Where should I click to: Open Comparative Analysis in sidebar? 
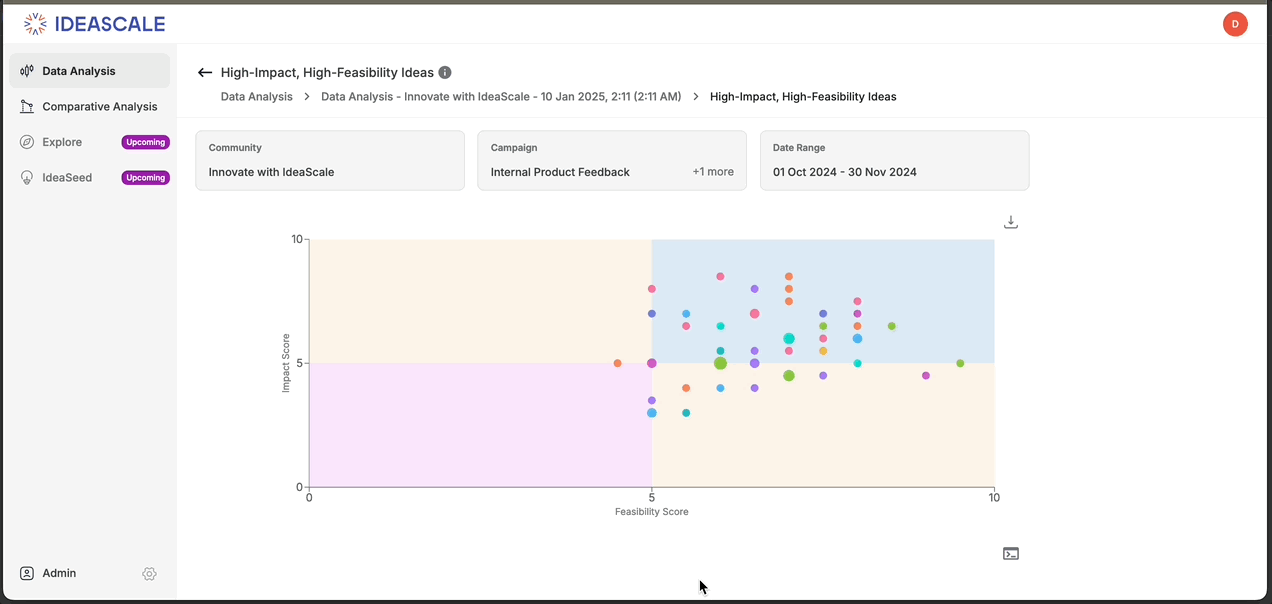(x=90, y=106)
